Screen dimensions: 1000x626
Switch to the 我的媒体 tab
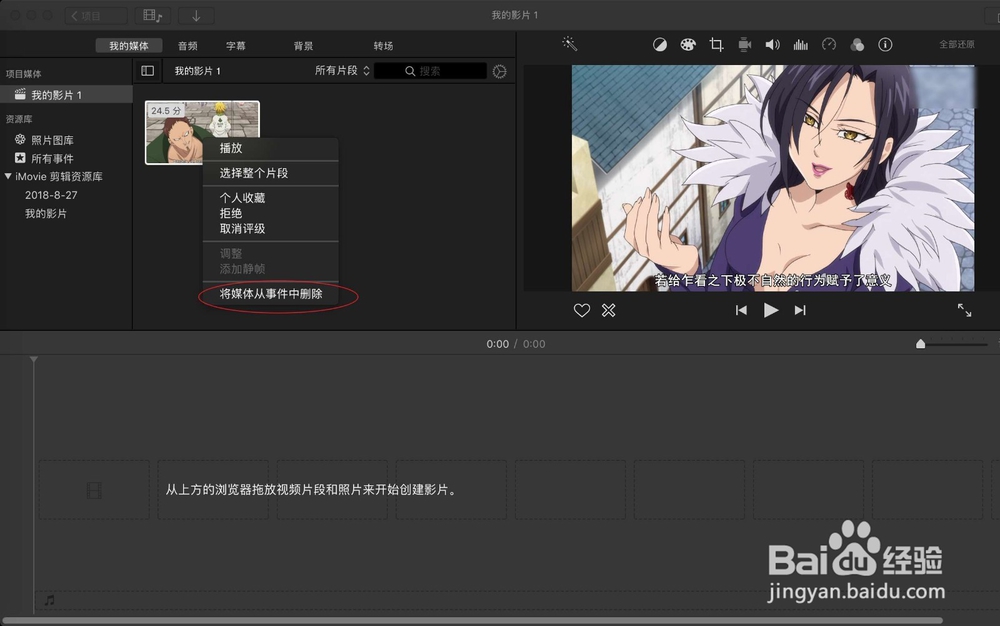129,46
